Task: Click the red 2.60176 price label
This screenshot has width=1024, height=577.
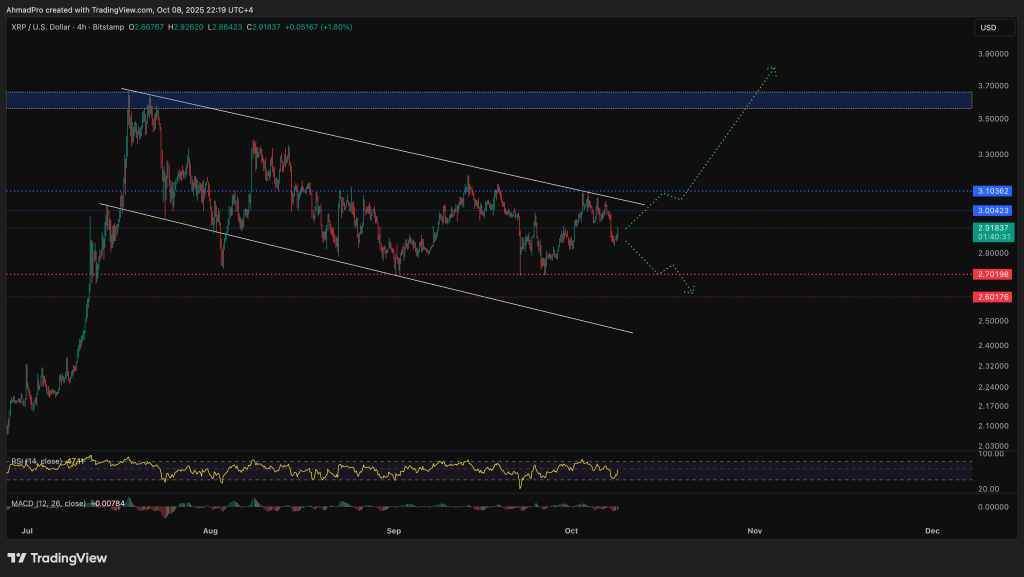Action: click(x=997, y=297)
